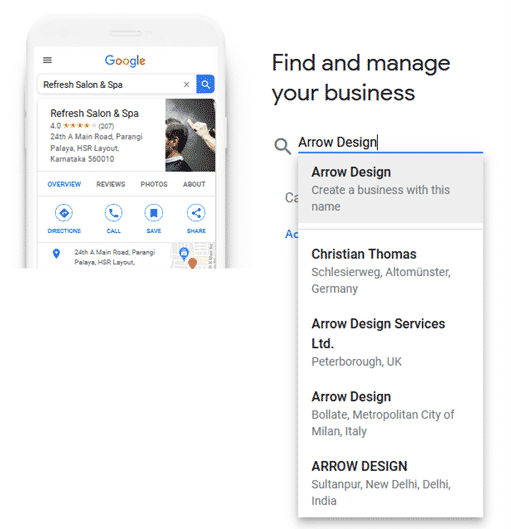Click the blue location pin icon

[56, 253]
